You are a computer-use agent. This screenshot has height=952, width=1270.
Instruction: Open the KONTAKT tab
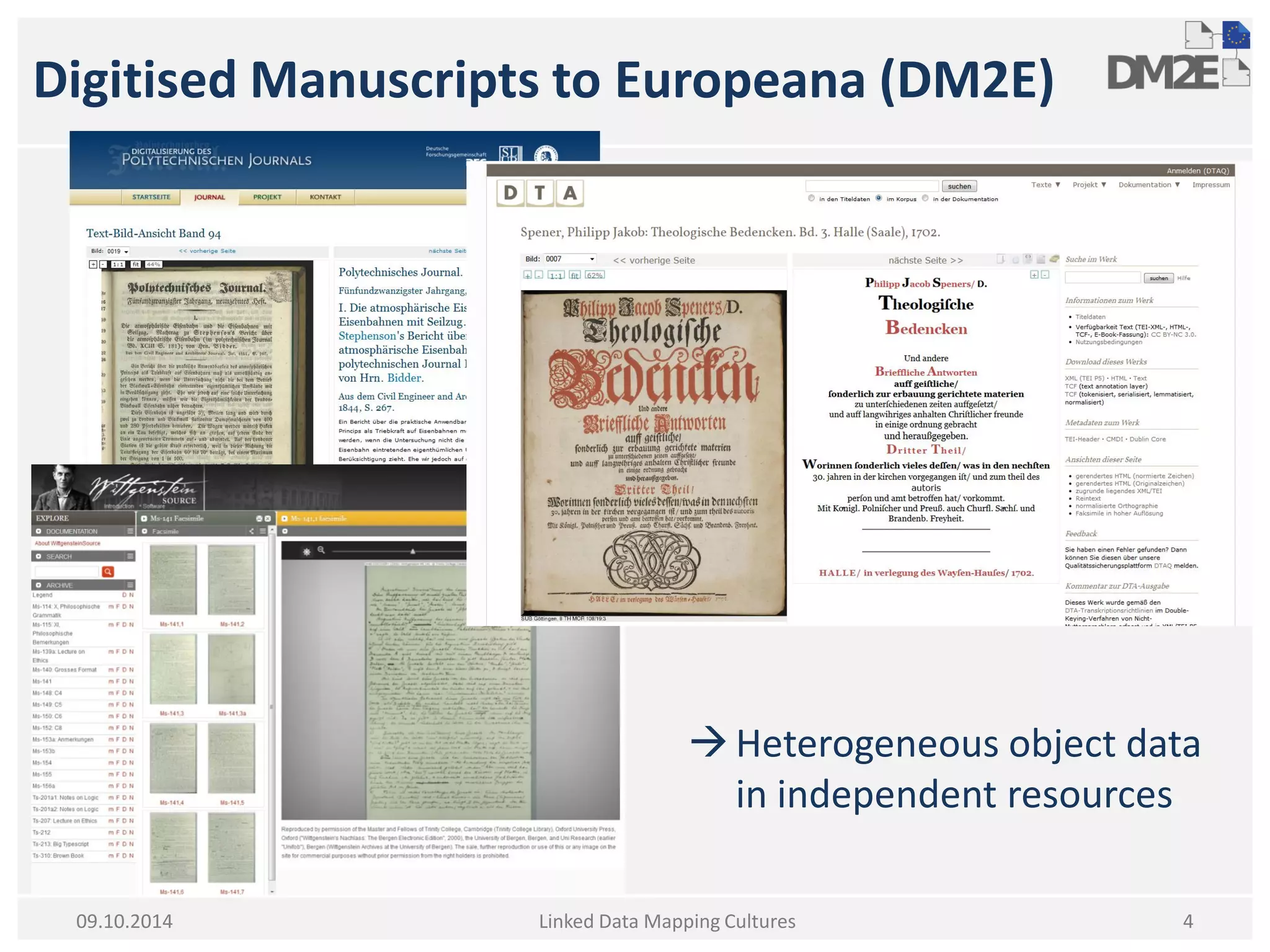point(326,197)
